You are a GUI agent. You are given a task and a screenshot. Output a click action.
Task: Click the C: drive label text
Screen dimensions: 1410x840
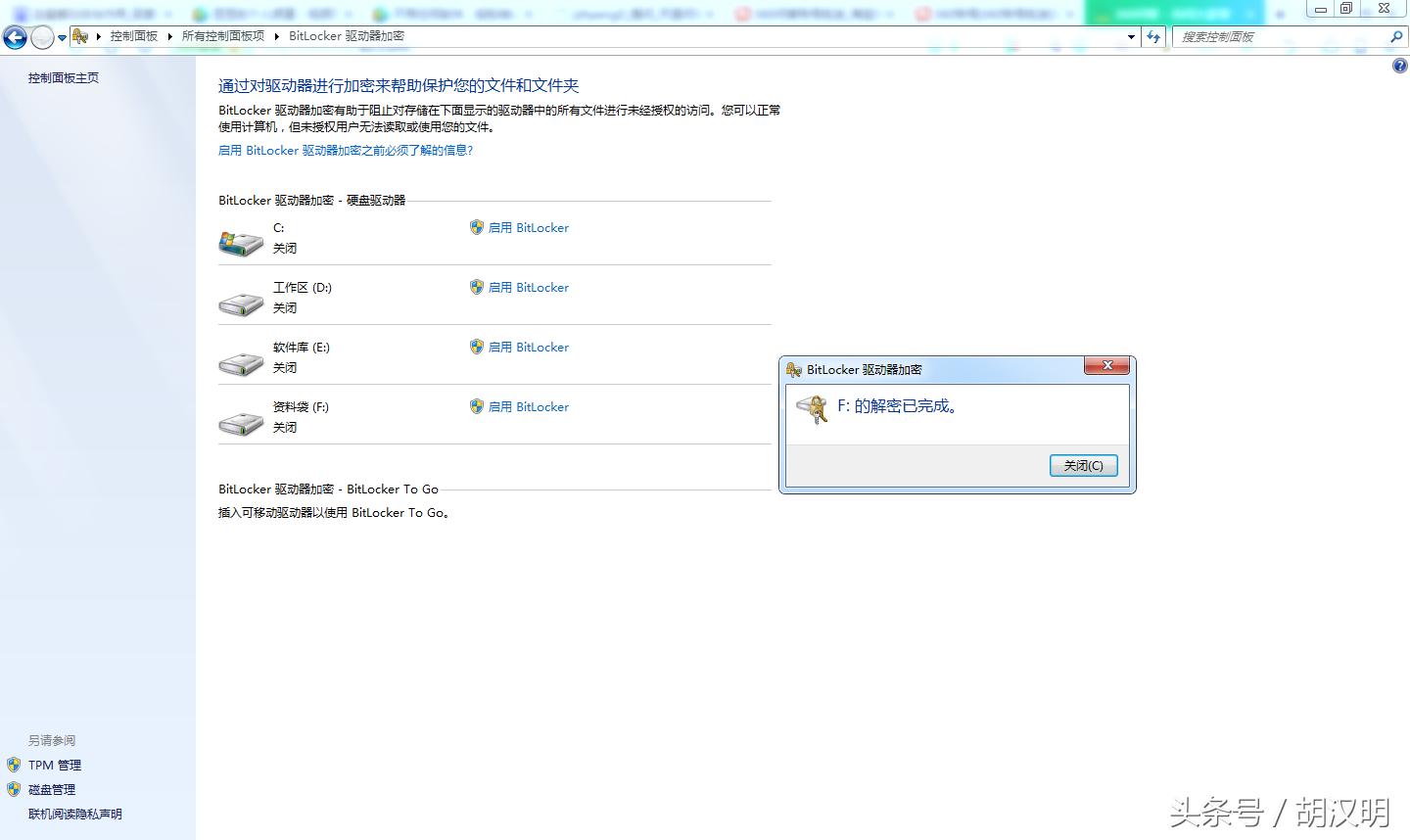pyautogui.click(x=279, y=228)
